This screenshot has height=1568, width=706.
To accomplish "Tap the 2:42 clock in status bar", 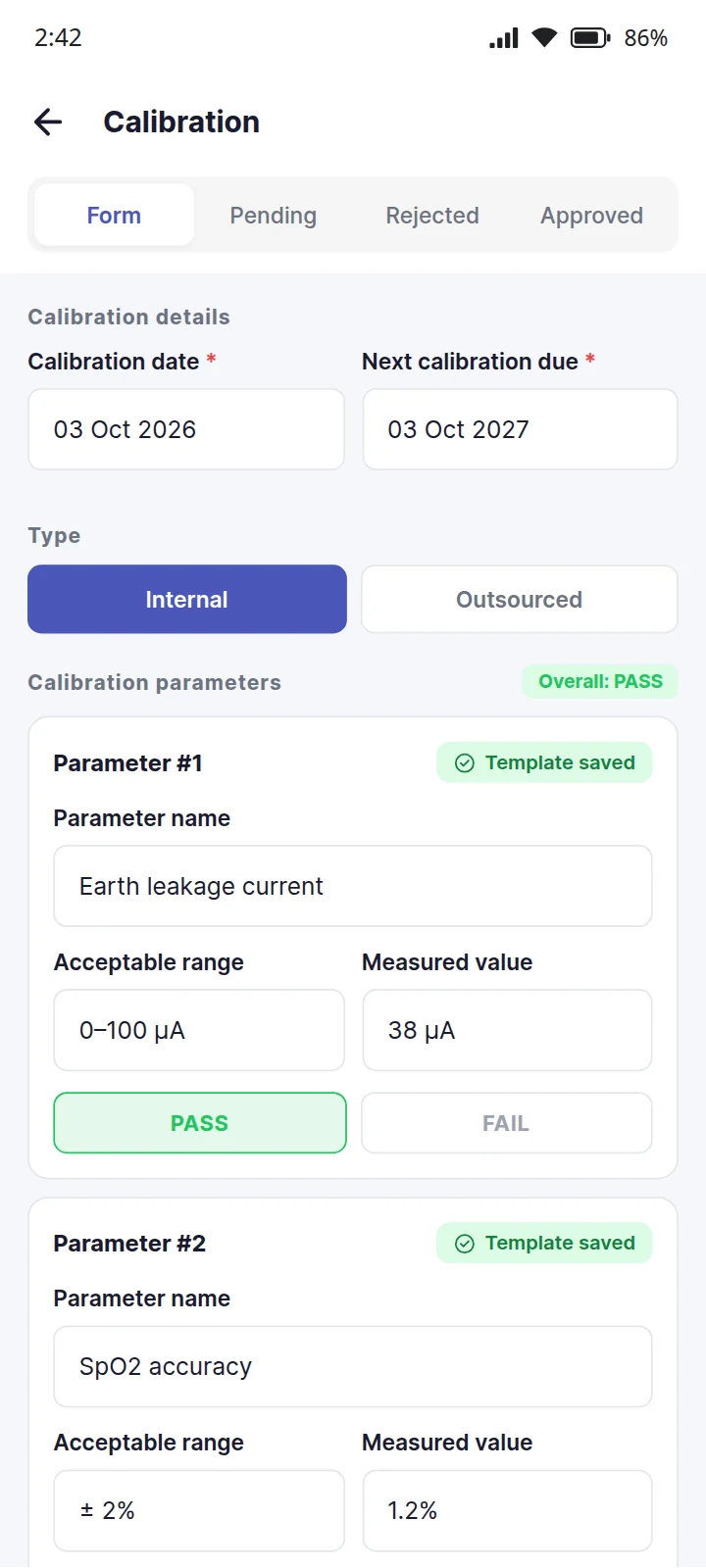I will pos(58,38).
